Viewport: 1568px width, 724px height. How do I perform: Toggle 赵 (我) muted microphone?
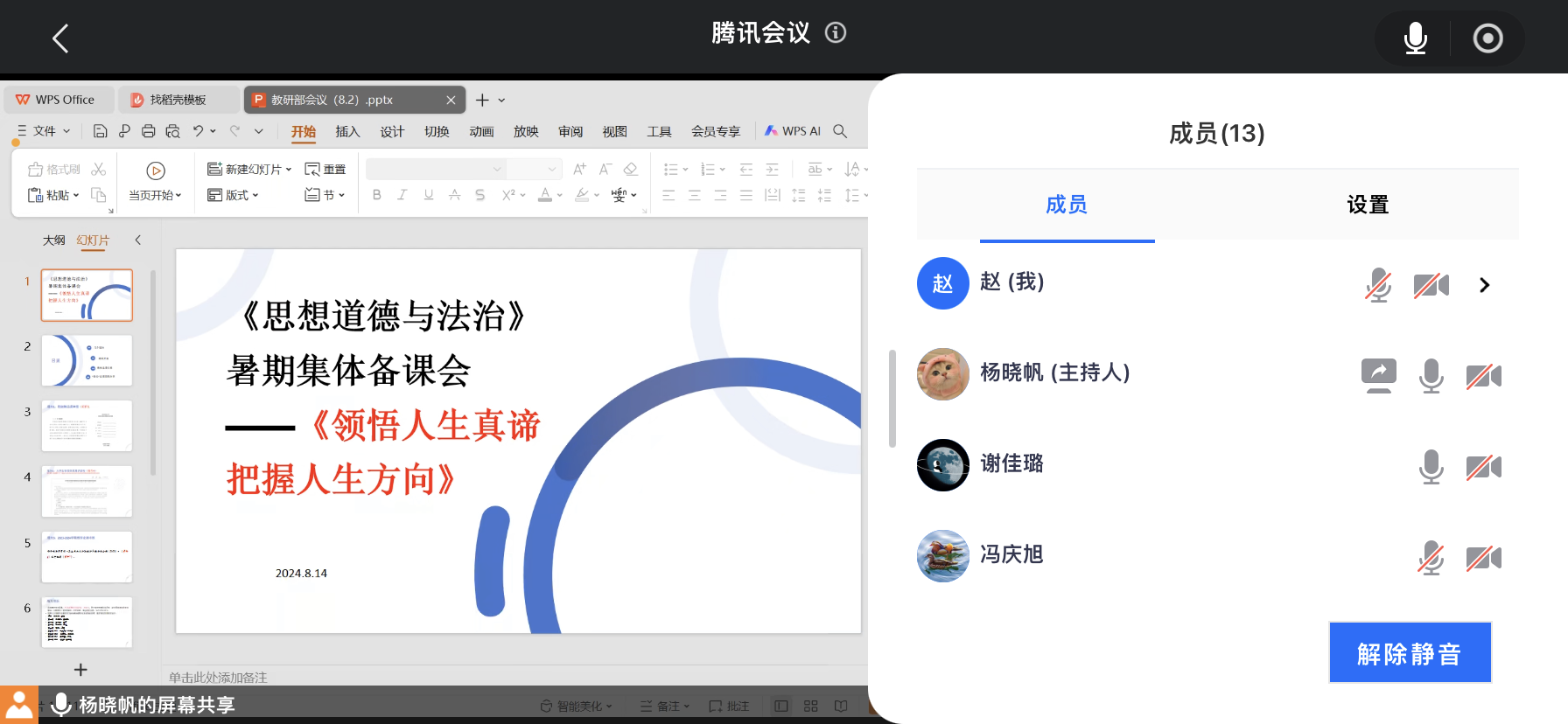[x=1378, y=285]
